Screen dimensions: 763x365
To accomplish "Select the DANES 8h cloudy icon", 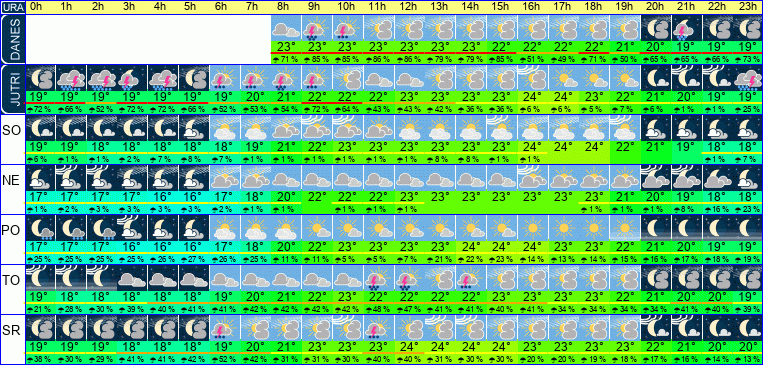I will [286, 28].
